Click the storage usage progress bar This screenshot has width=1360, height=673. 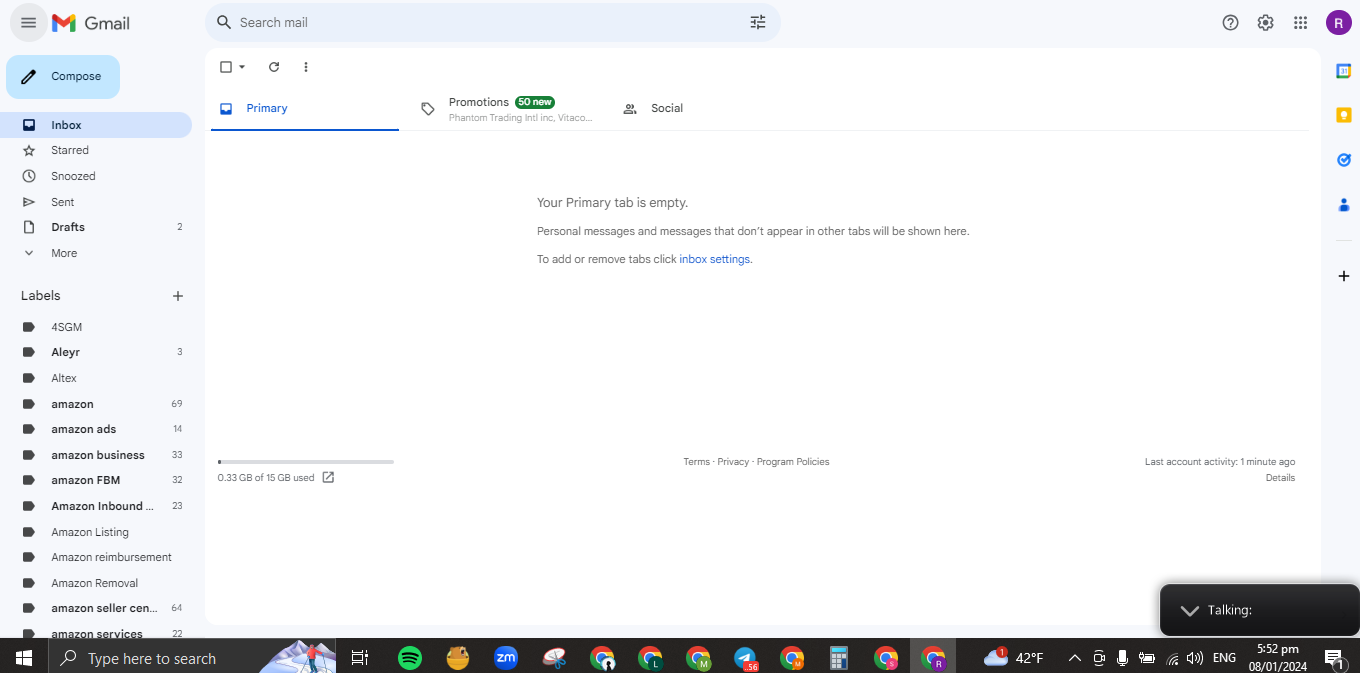tap(306, 462)
